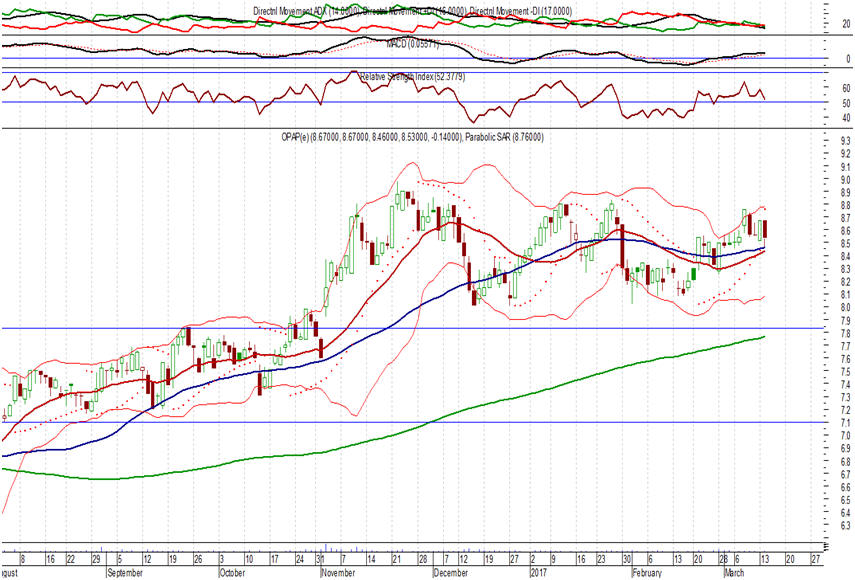855x580 pixels.
Task: Click the OPAP(e) price and Parabolic SAR title
Action: point(412,138)
